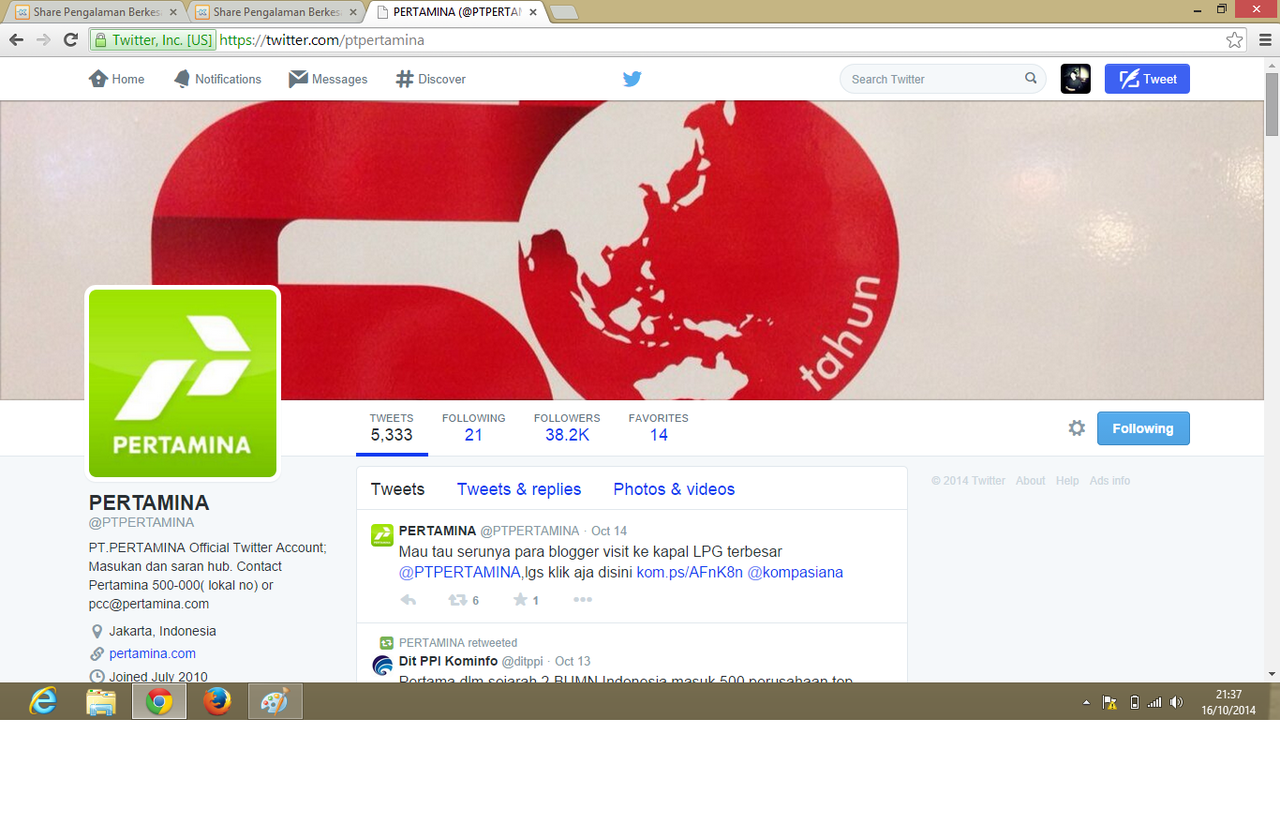Open more options on Oct 14 tweet
The image size is (1280, 824).
(583, 600)
